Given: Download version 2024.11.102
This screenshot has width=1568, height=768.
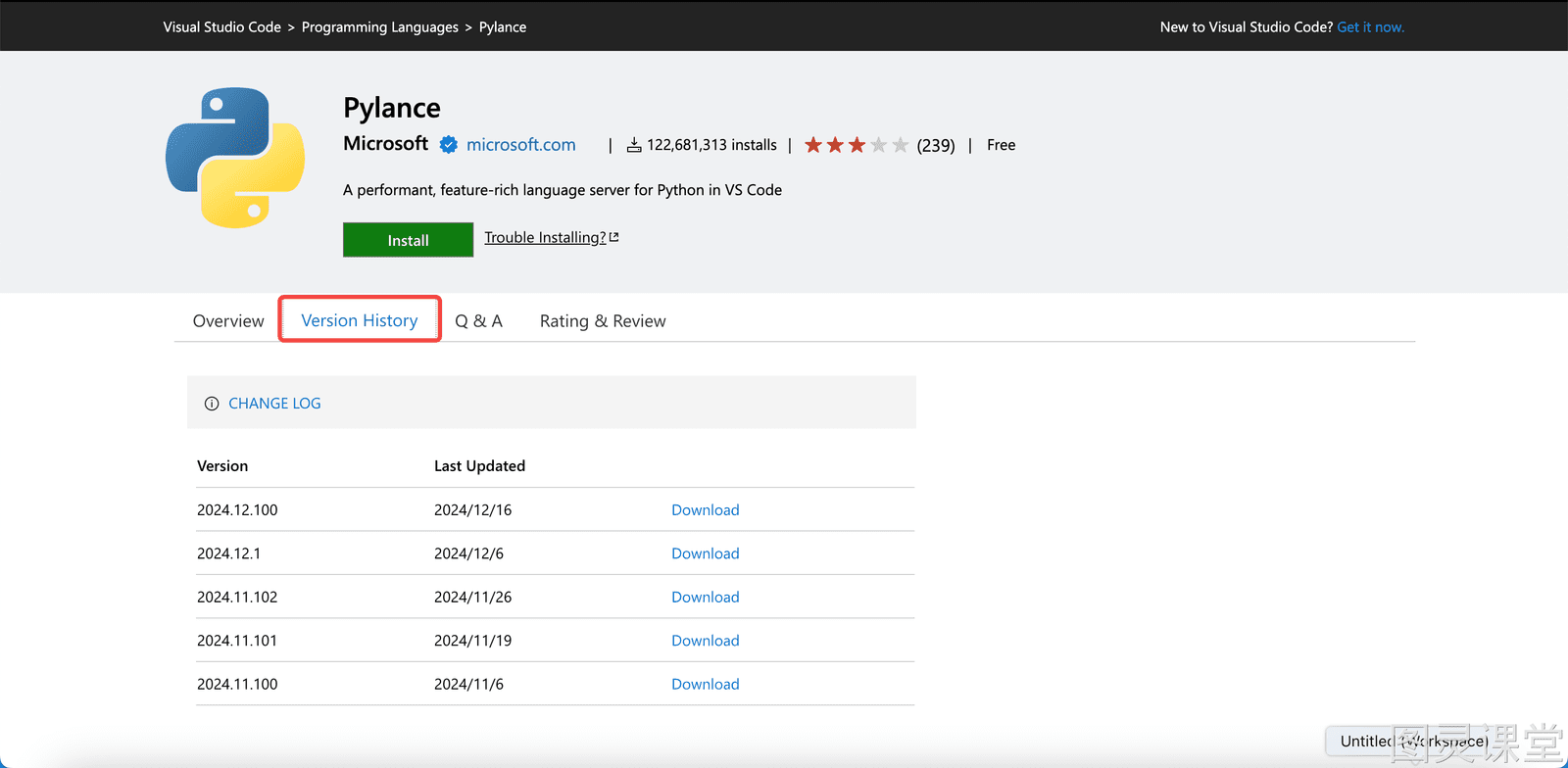Looking at the screenshot, I should coord(706,598).
